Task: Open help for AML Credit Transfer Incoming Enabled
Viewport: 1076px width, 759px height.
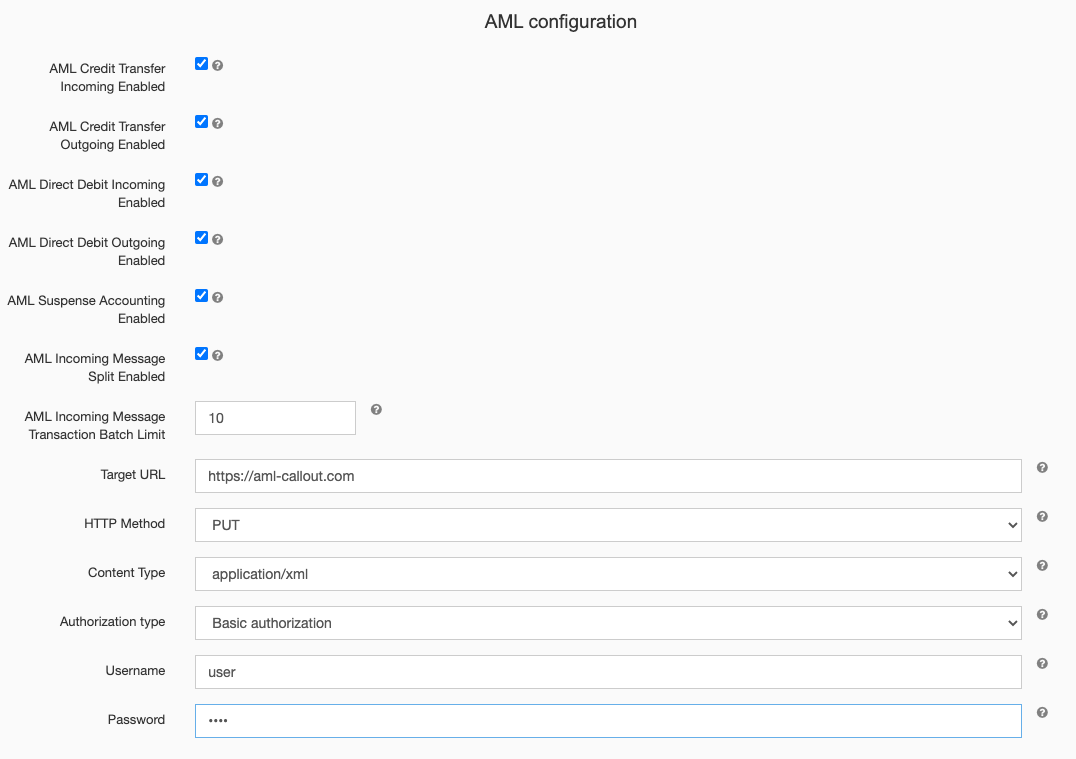Action: pyautogui.click(x=219, y=64)
